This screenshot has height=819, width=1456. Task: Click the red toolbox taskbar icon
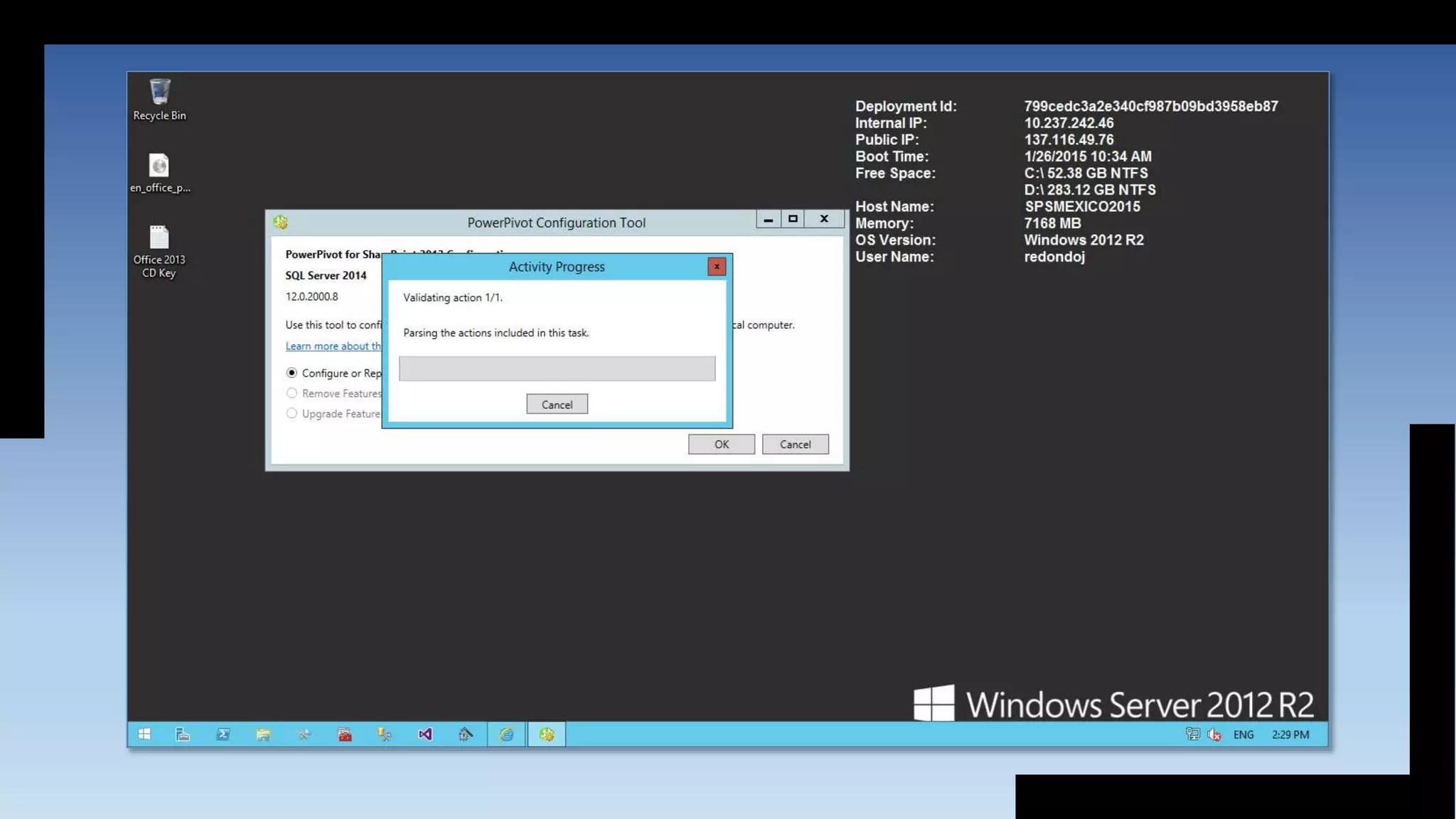tap(345, 734)
